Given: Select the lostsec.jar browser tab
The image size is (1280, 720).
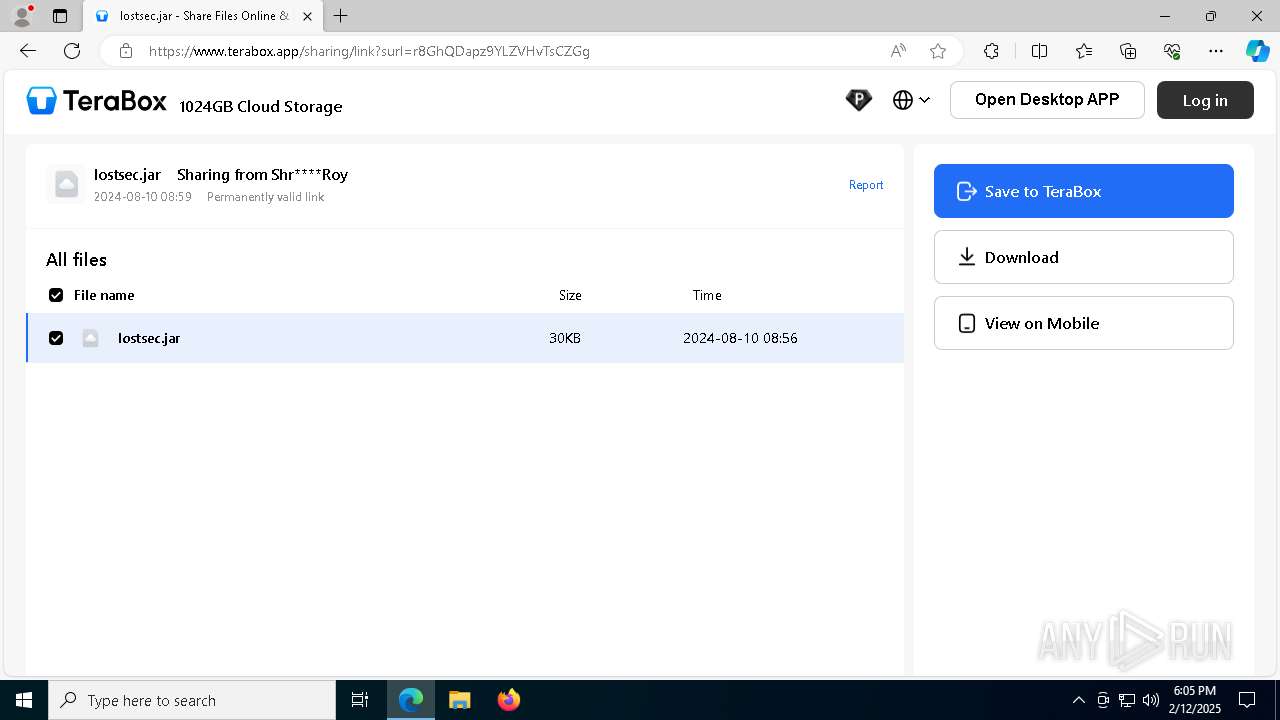Looking at the screenshot, I should click(203, 16).
